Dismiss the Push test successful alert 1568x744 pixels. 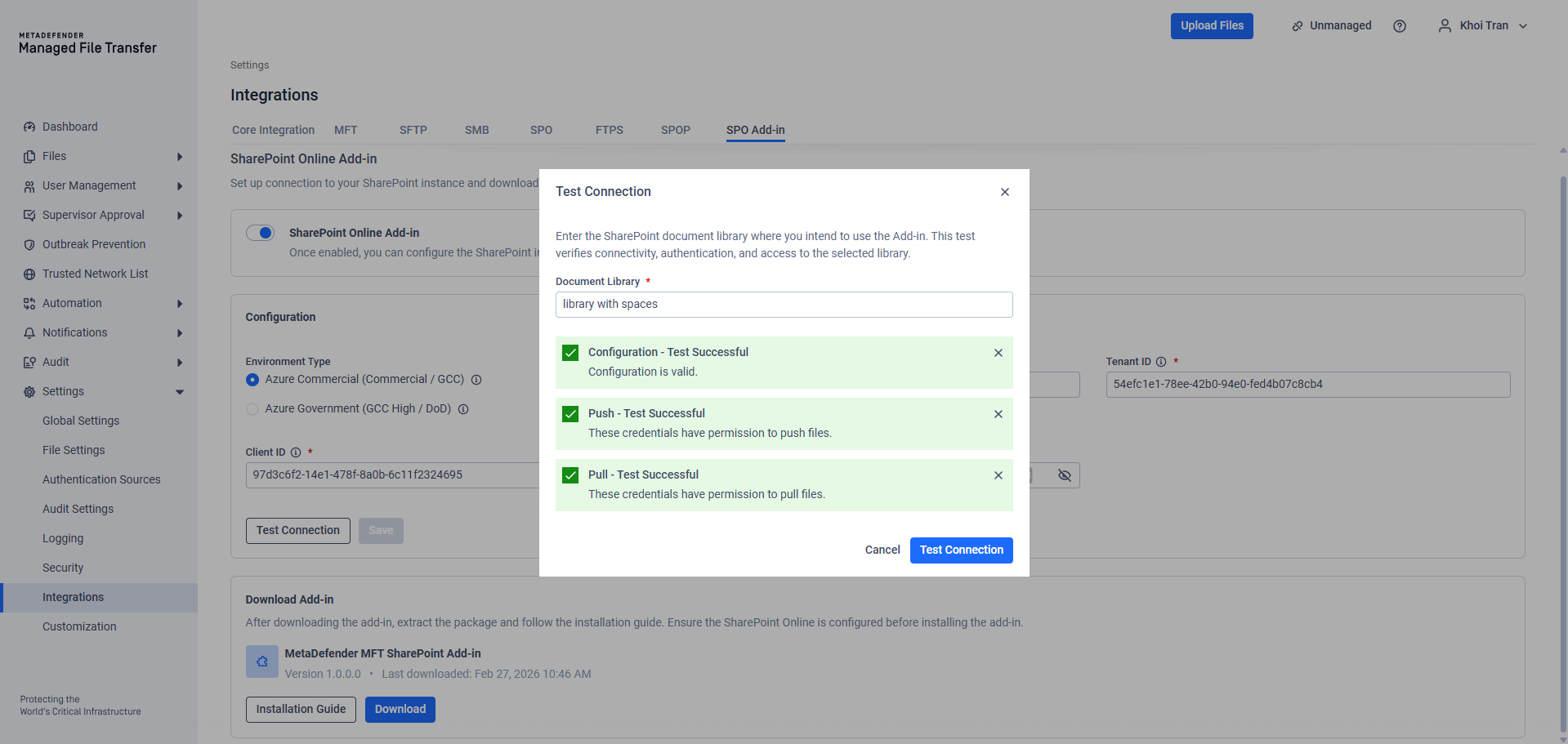998,414
